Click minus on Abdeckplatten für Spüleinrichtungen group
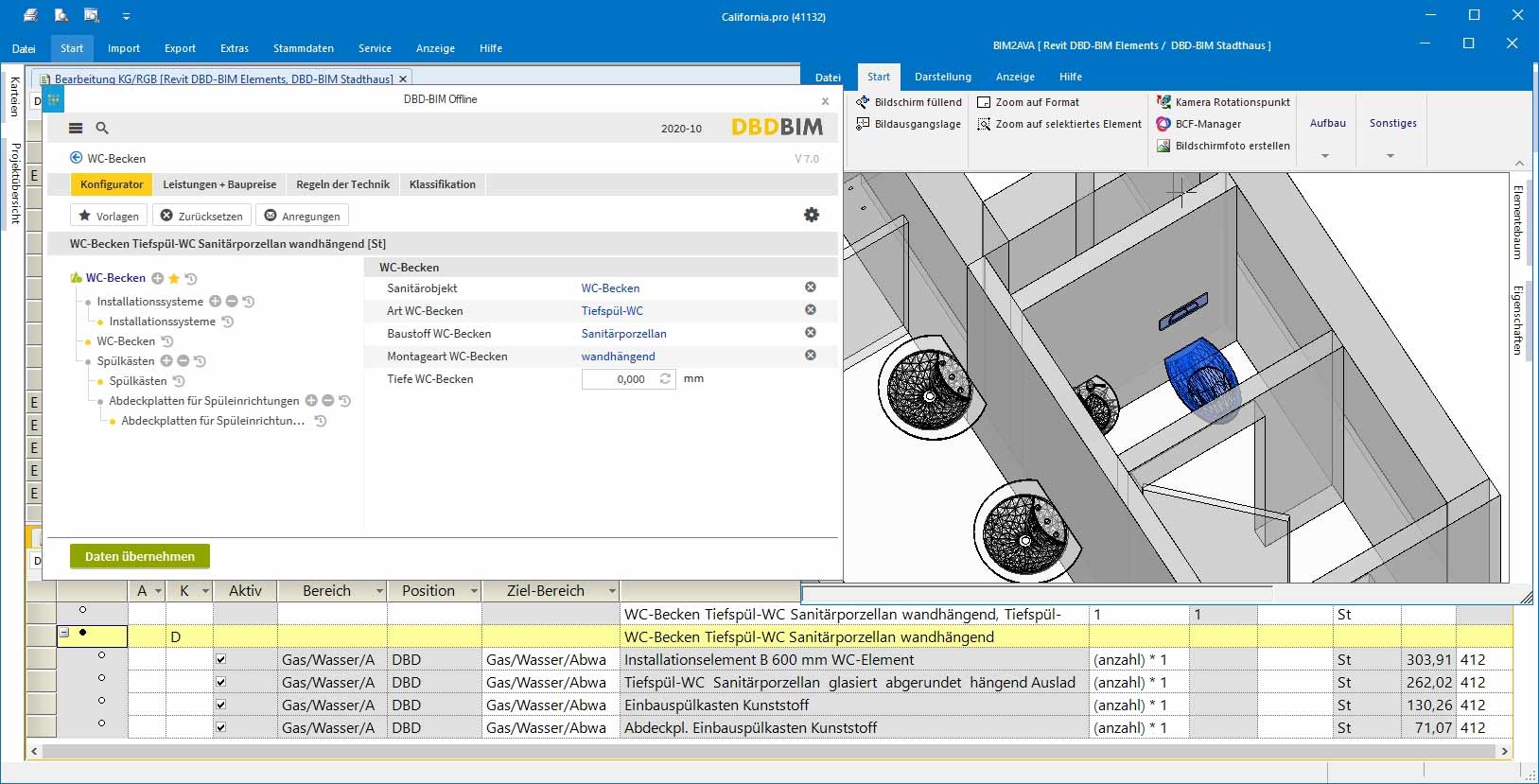 (328, 401)
